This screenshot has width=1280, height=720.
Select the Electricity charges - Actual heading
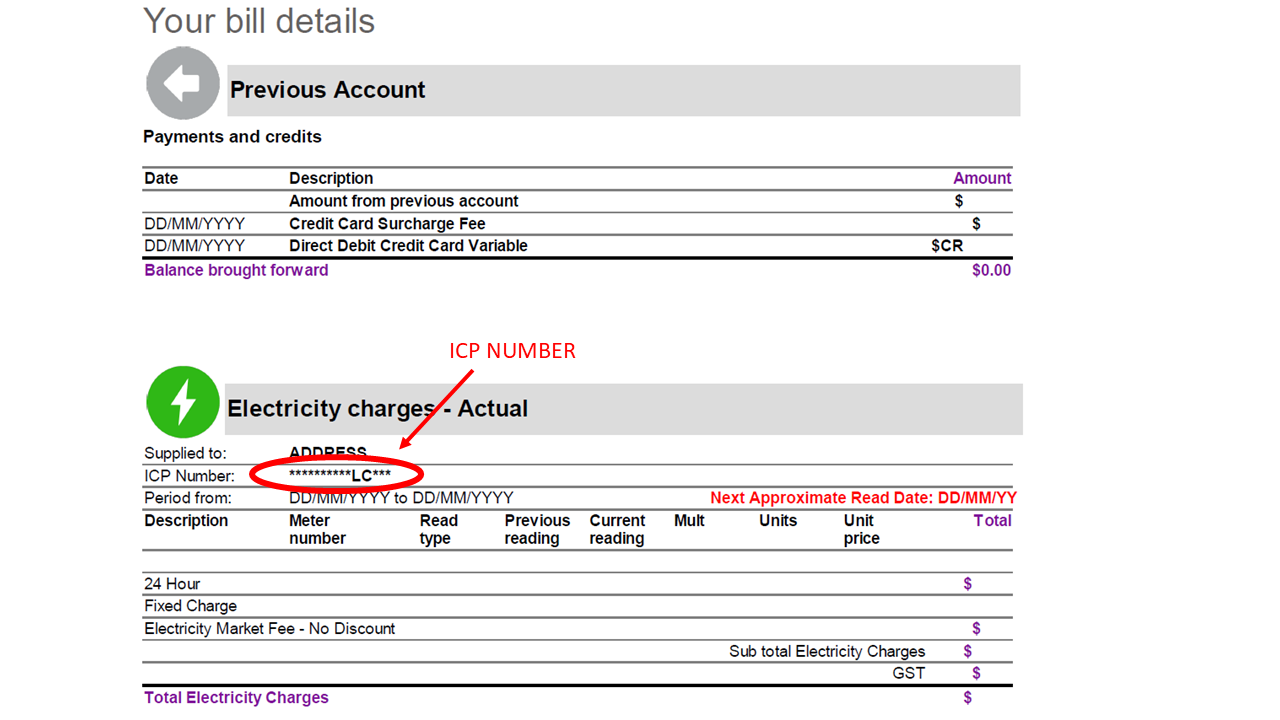(378, 409)
